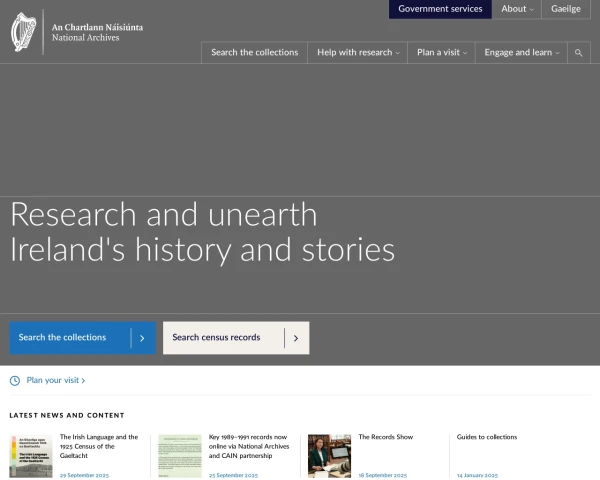Open the Irish Language and 1926 Census article
This screenshot has width=600, height=480.
(99, 445)
